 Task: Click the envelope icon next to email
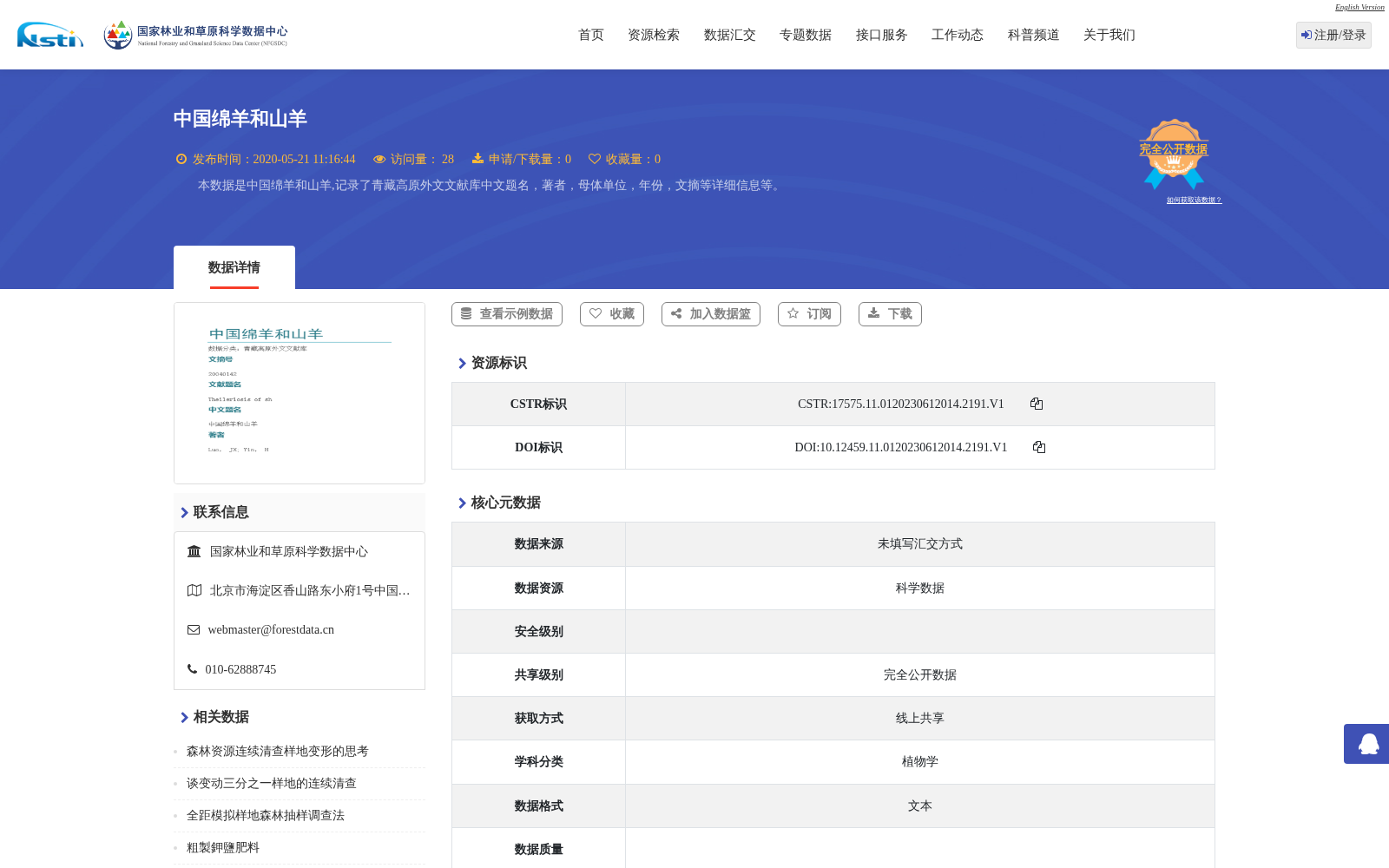point(194,630)
